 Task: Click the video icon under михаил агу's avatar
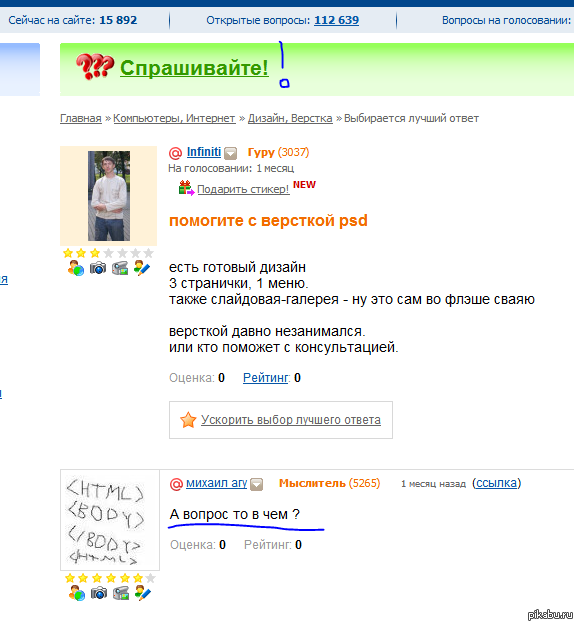point(121,593)
